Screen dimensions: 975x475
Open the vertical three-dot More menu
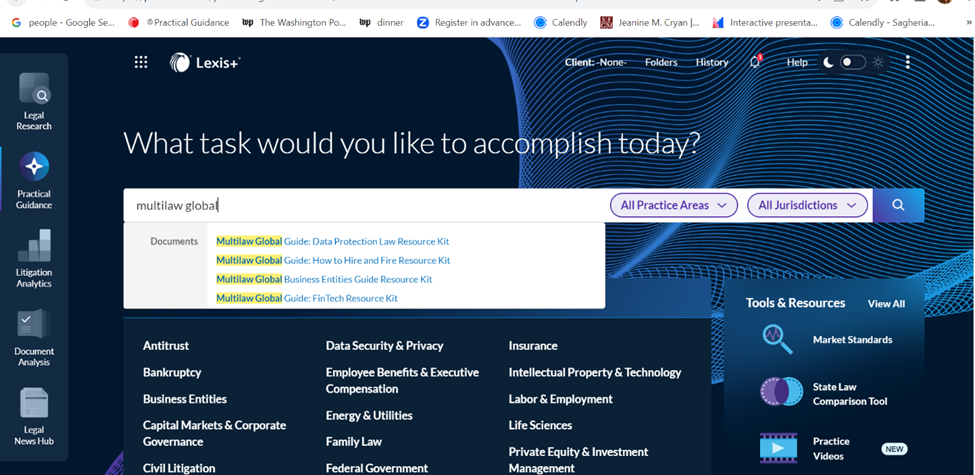pos(908,62)
